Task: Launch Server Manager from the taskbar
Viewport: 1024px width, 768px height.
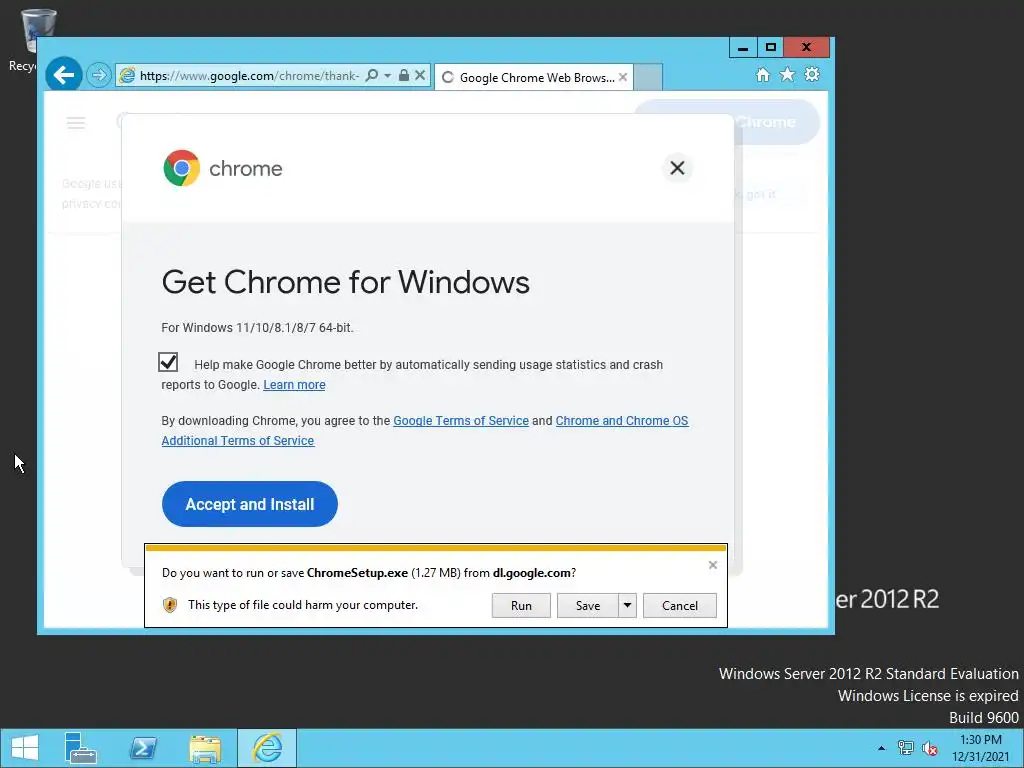Action: pyautogui.click(x=80, y=748)
